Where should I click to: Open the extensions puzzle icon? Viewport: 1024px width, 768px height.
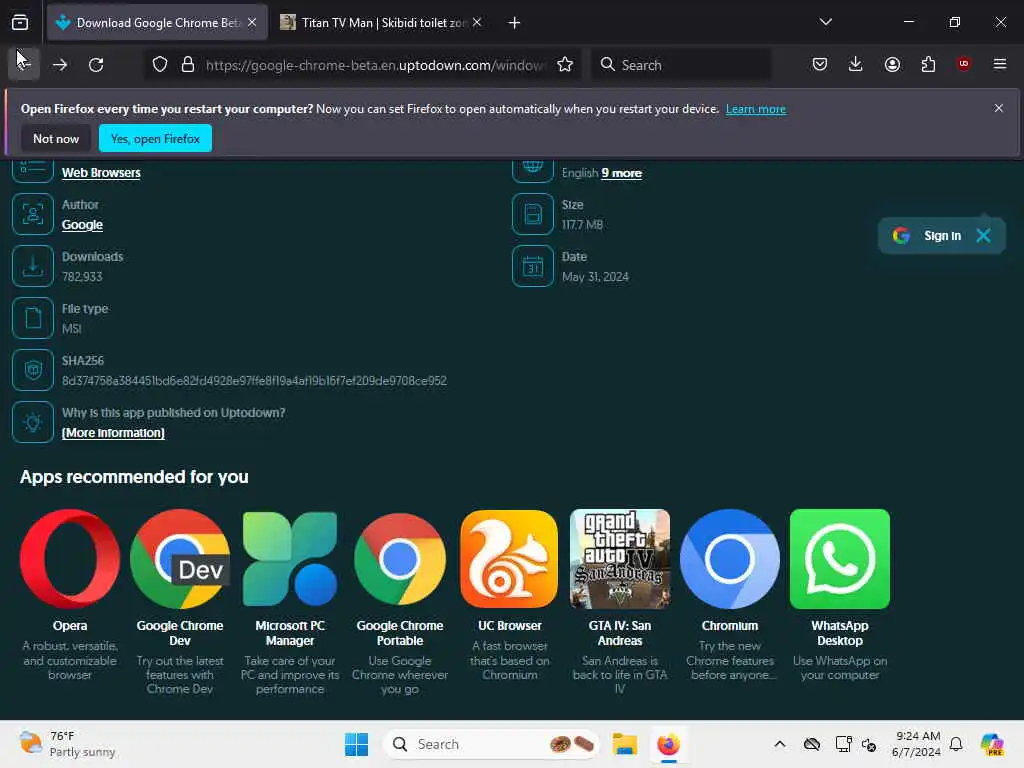(928, 64)
